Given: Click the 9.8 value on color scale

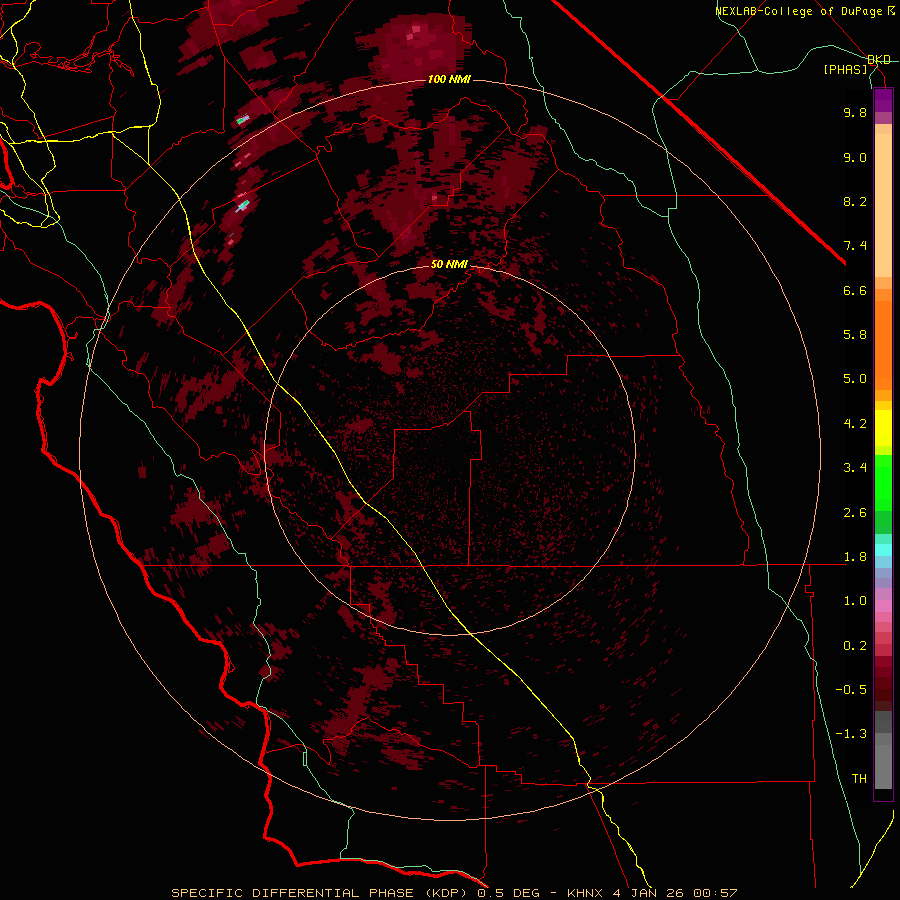Looking at the screenshot, I should point(855,112).
